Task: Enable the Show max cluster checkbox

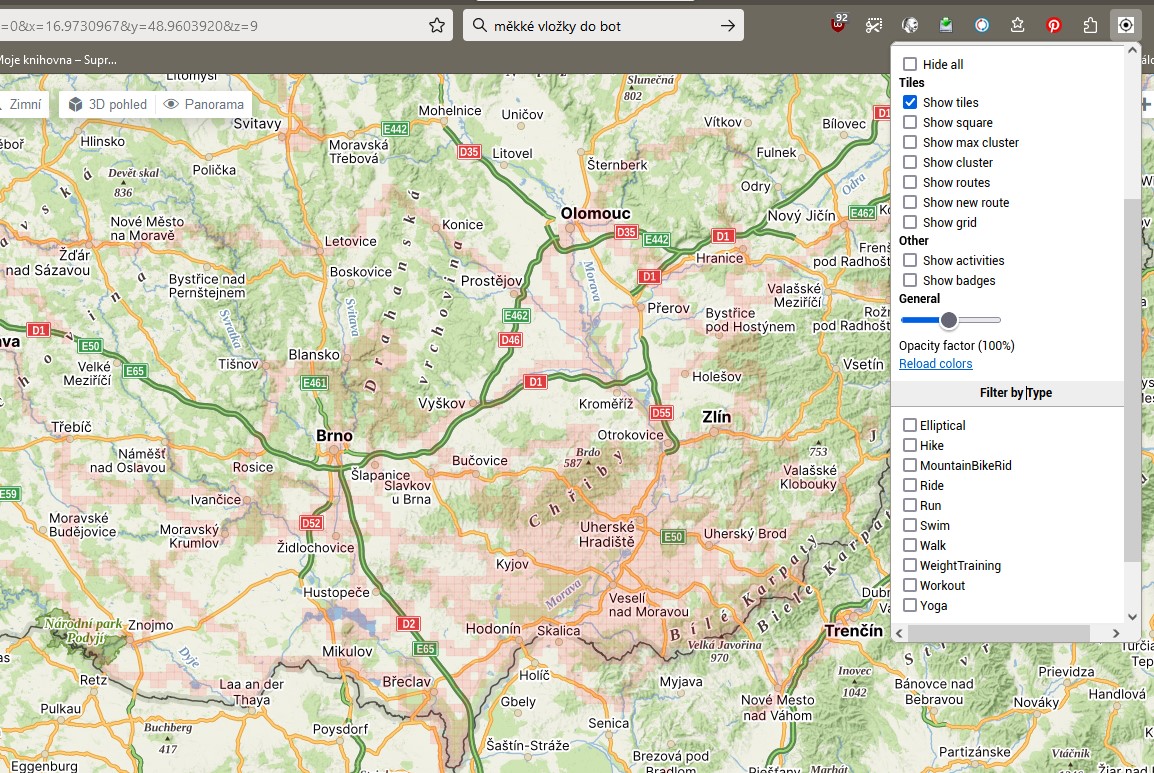Action: [x=910, y=142]
